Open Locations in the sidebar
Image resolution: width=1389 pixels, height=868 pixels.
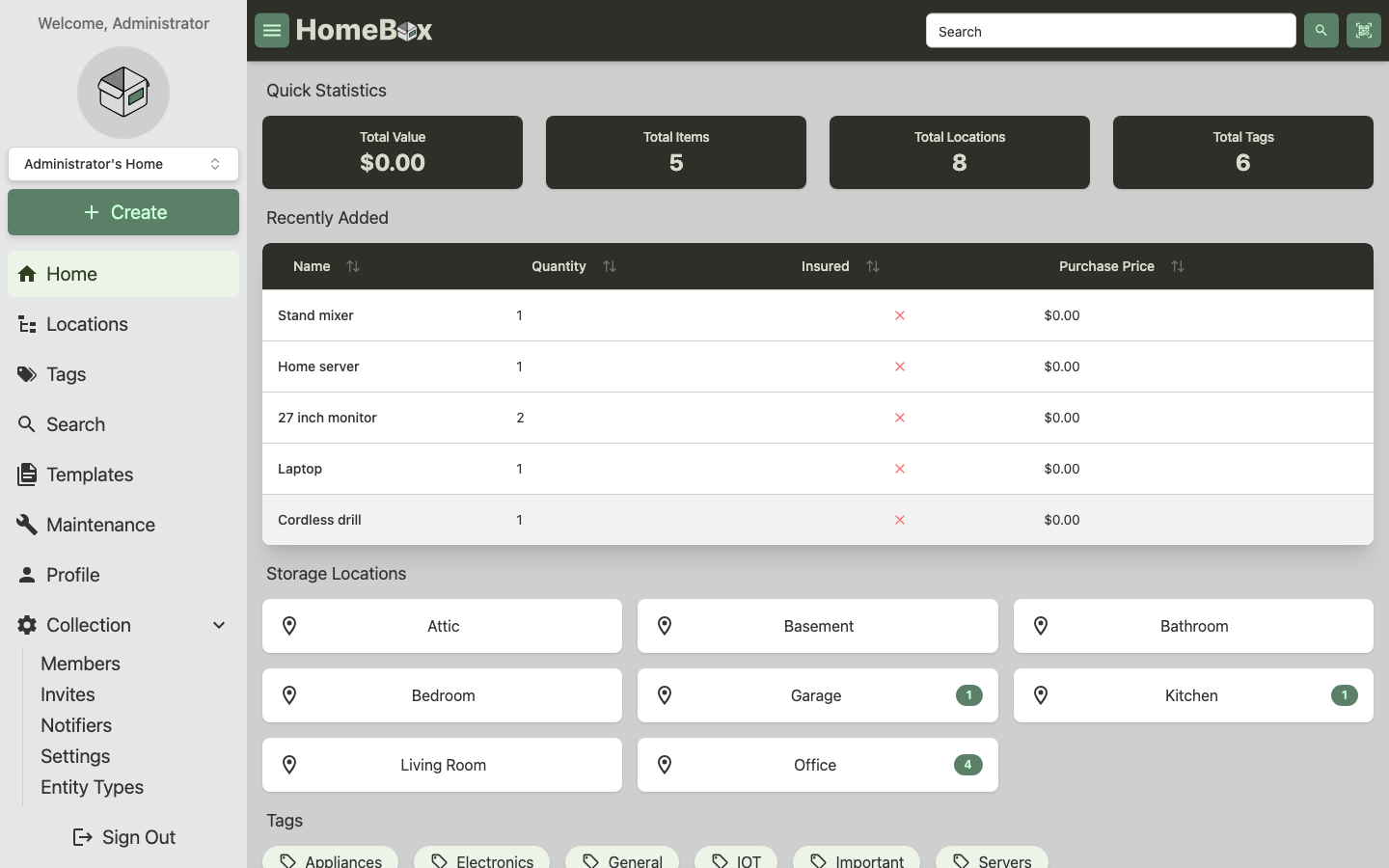point(123,324)
